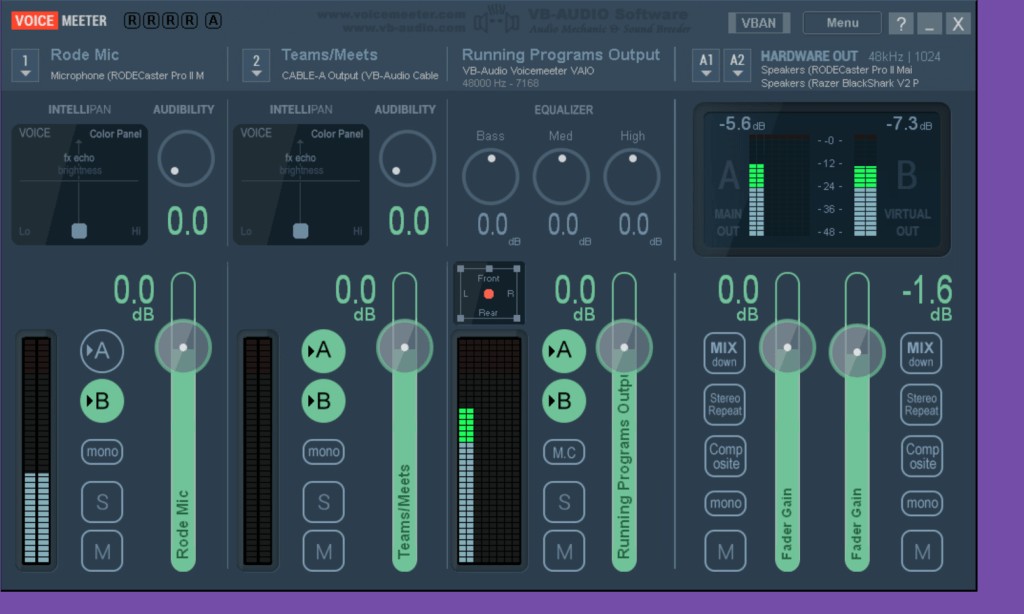Viewport: 1024px width, 614px height.
Task: Click the Running Programs Output title
Action: (x=560, y=55)
